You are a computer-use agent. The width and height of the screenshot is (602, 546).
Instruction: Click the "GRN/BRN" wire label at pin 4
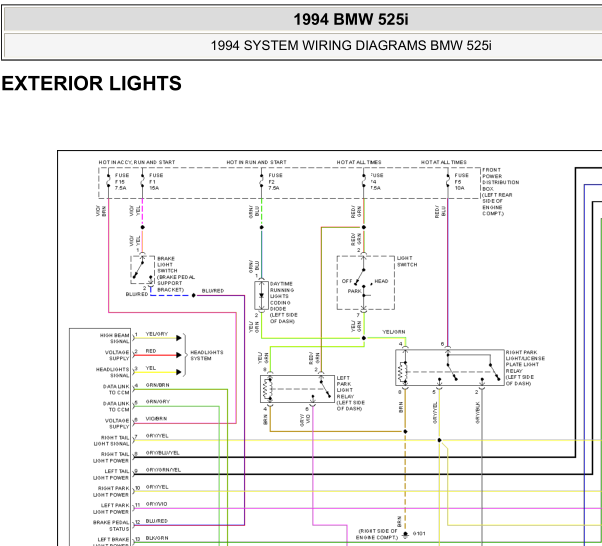click(157, 385)
